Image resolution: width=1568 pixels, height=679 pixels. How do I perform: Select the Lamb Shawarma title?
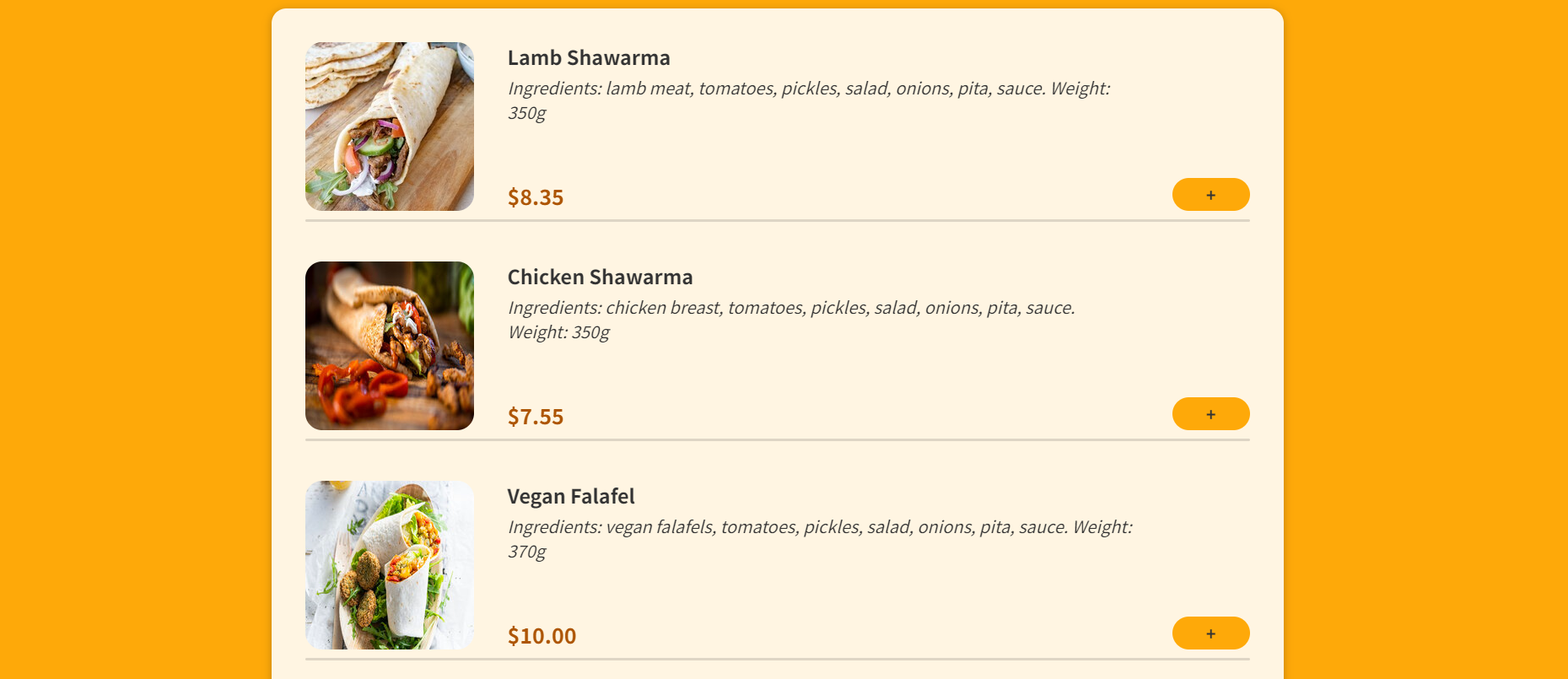coord(588,57)
